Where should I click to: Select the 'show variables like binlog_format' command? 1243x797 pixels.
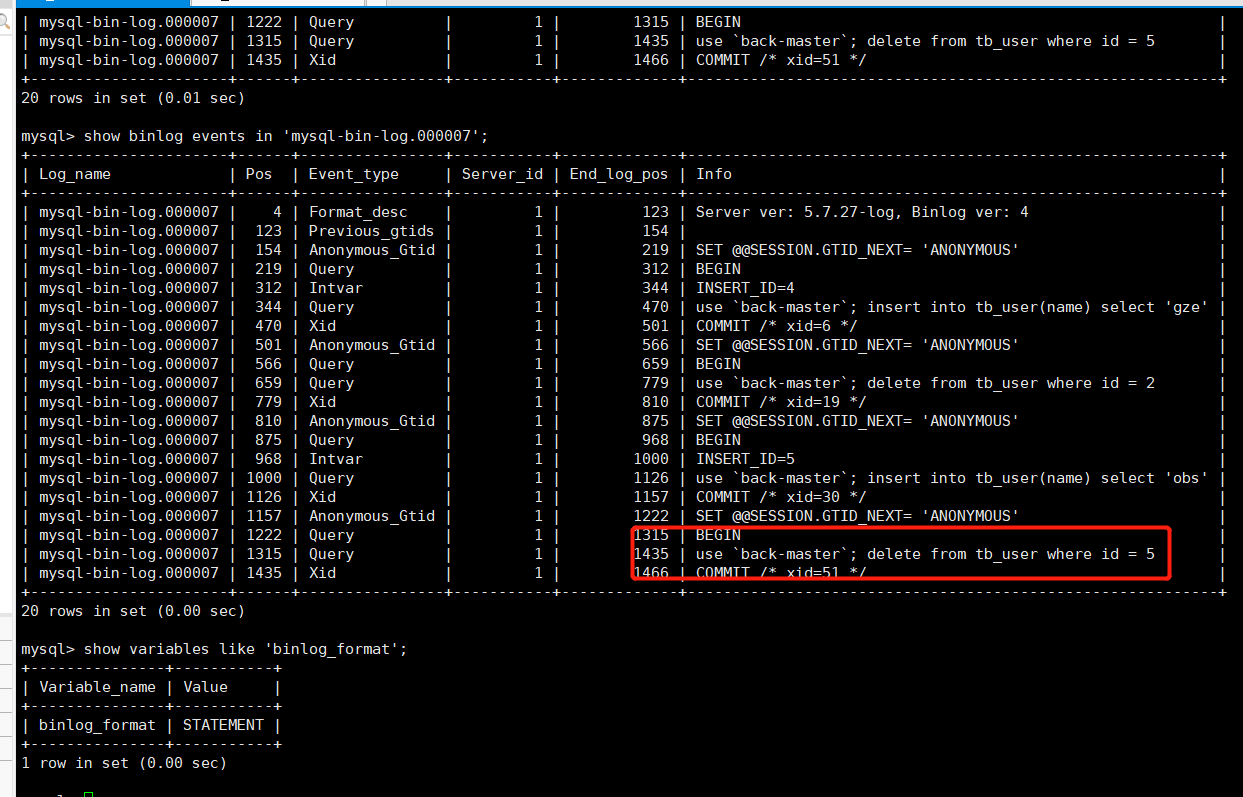click(214, 649)
